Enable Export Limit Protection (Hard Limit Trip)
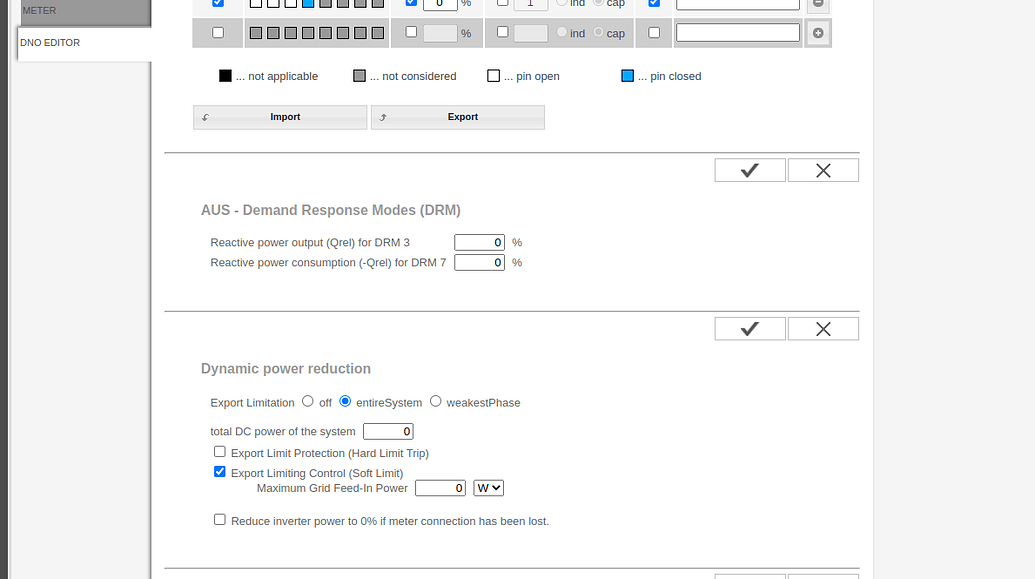This screenshot has width=1035, height=579. (219, 451)
